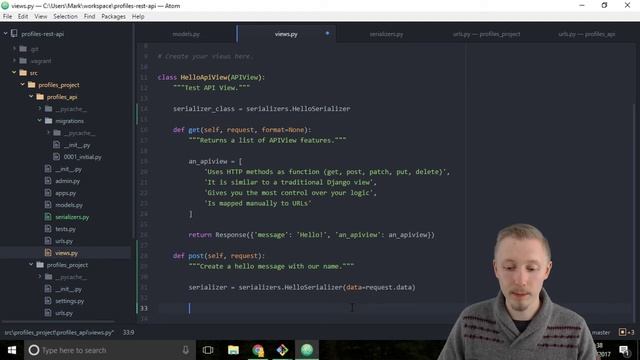Screen dimensions: 640x360
Task: Open settings.py in tree view
Action: [69, 301]
